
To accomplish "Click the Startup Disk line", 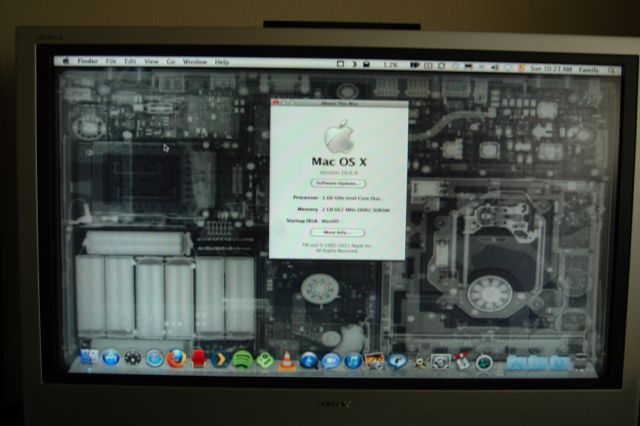I will pos(313,221).
